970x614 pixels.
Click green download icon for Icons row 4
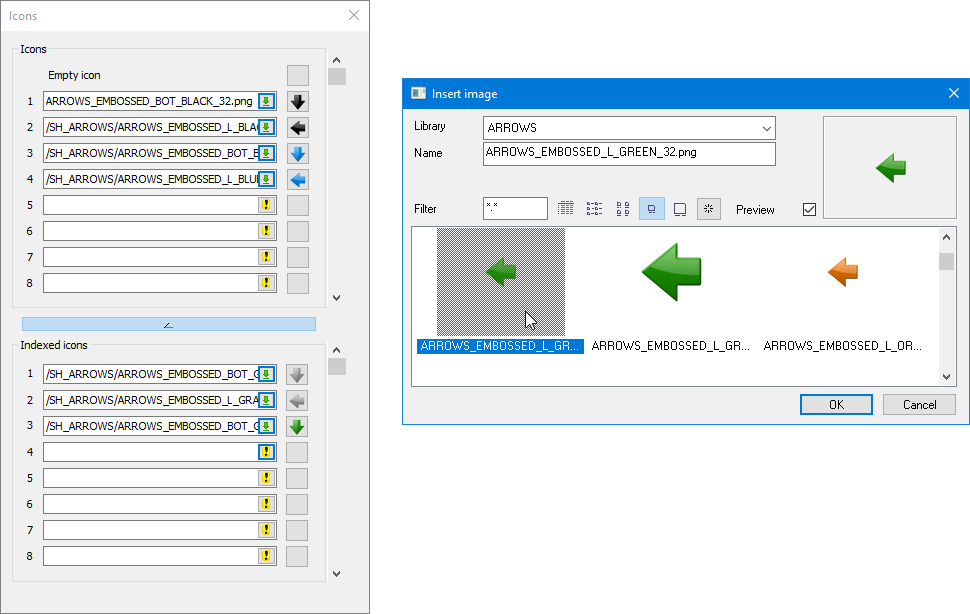pyautogui.click(x=267, y=179)
